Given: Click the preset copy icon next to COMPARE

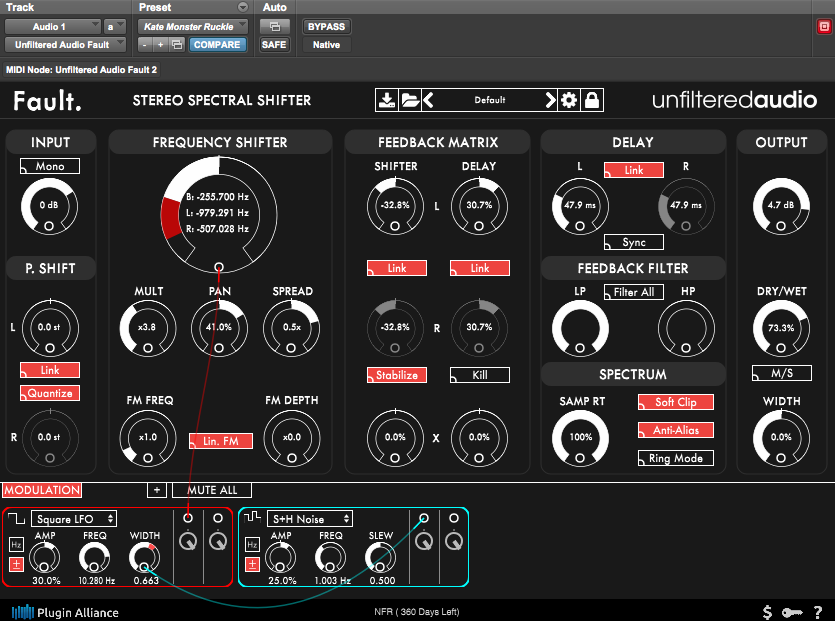Looking at the screenshot, I should click(177, 45).
